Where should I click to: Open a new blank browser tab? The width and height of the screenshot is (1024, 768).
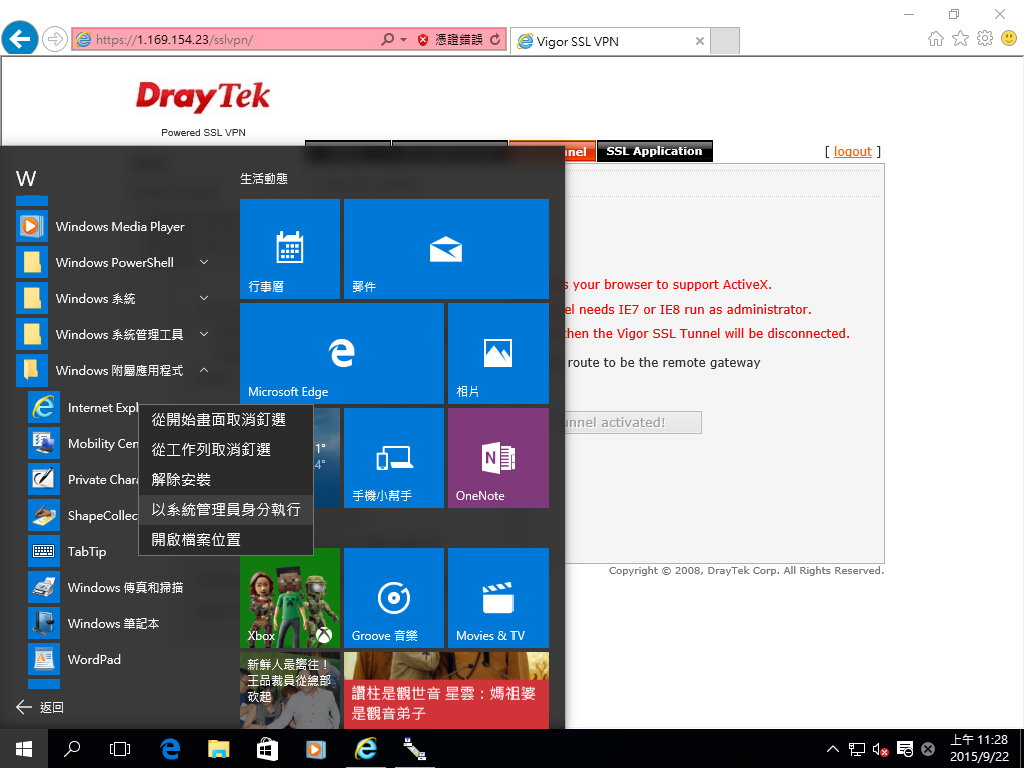coord(724,41)
